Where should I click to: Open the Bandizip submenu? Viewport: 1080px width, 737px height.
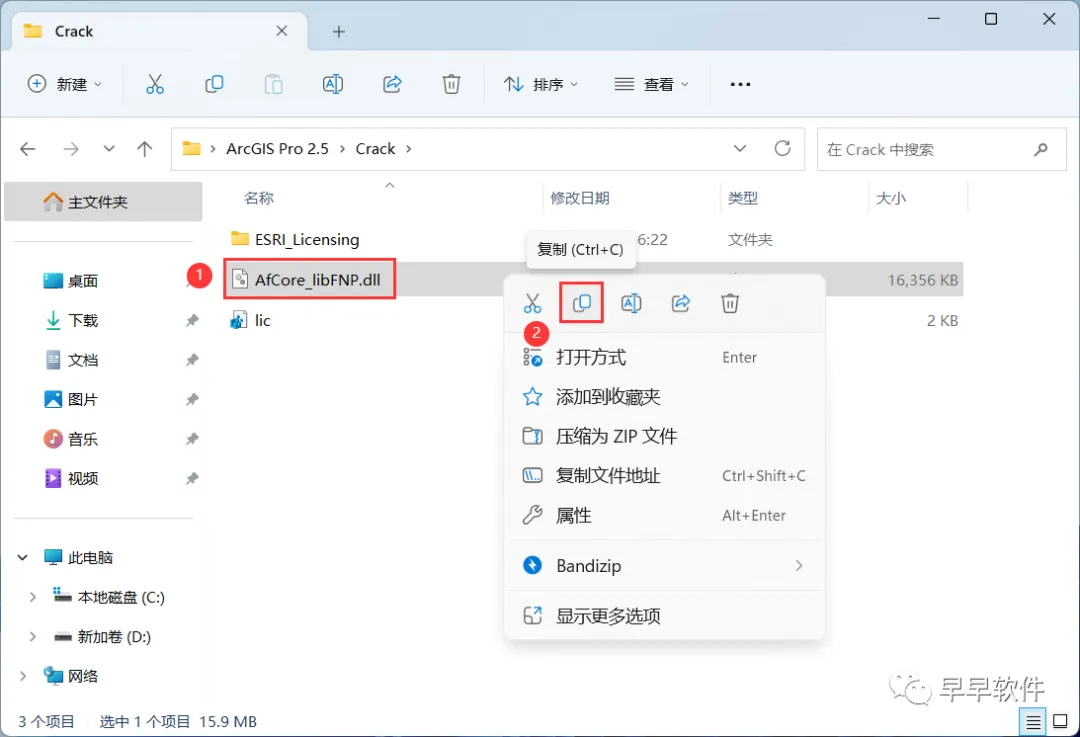coord(665,565)
